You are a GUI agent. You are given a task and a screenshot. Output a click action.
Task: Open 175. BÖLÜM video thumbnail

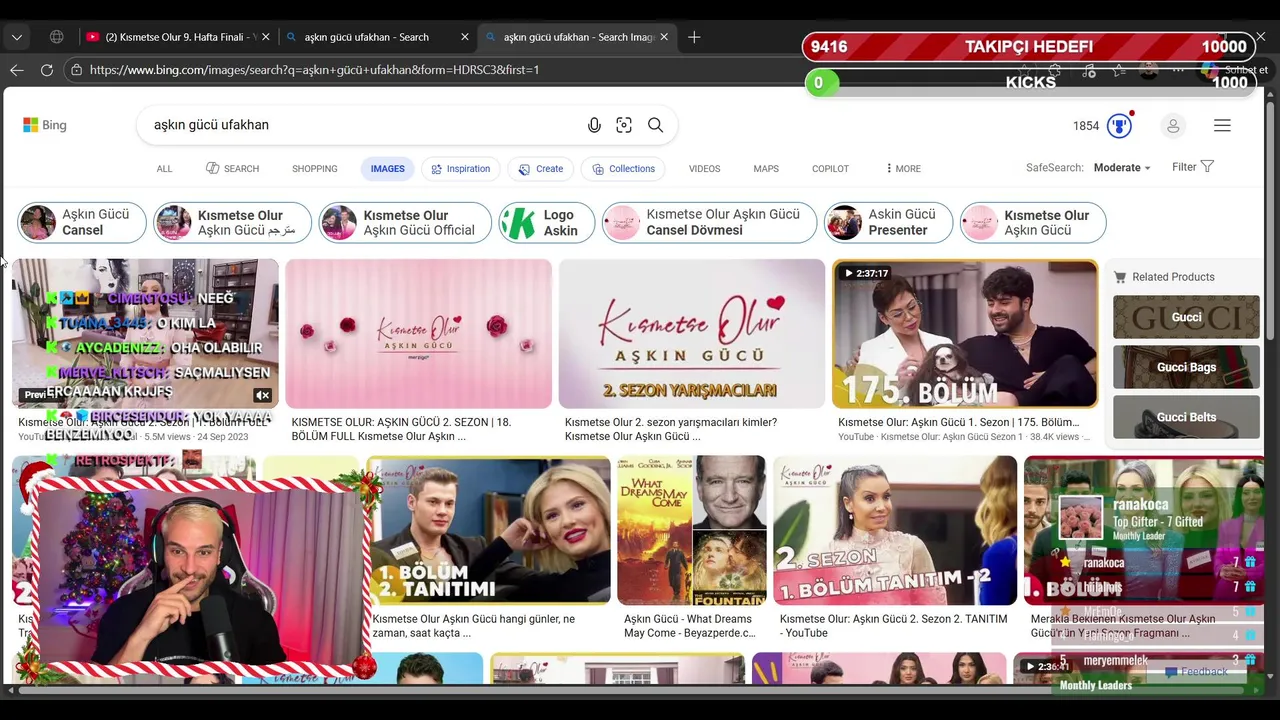[964, 333]
